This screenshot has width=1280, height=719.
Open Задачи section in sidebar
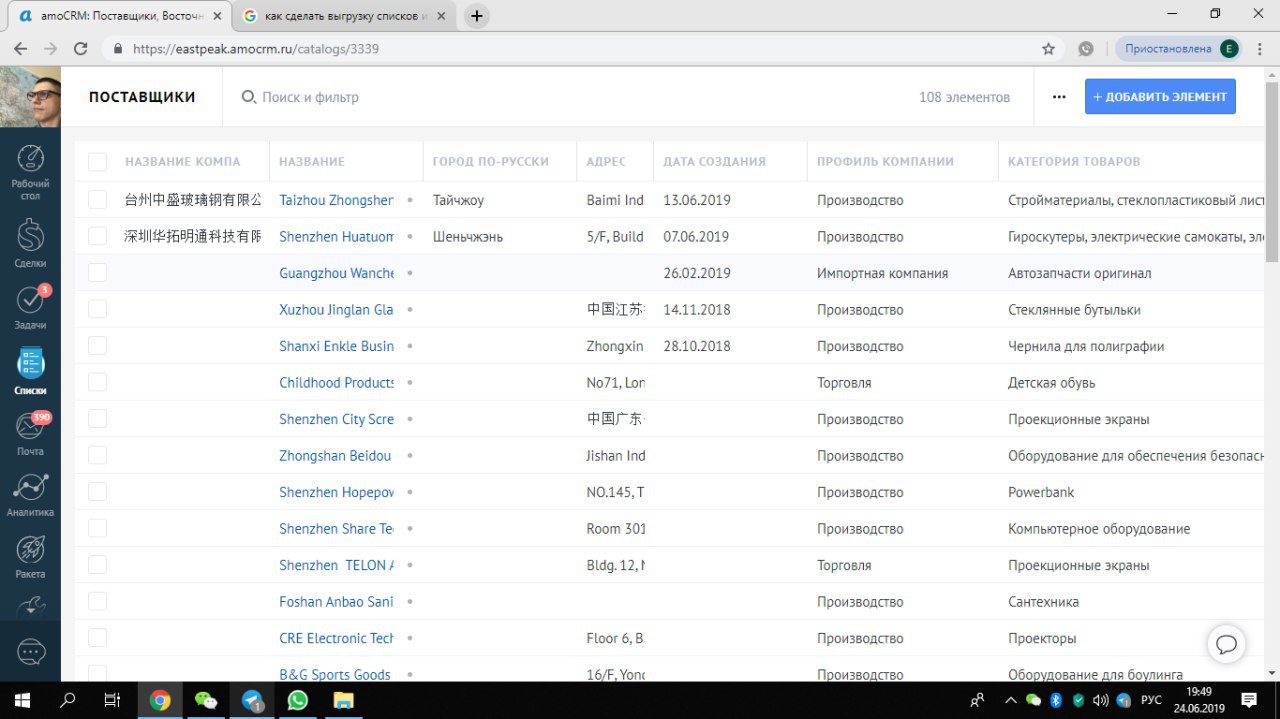click(x=30, y=308)
